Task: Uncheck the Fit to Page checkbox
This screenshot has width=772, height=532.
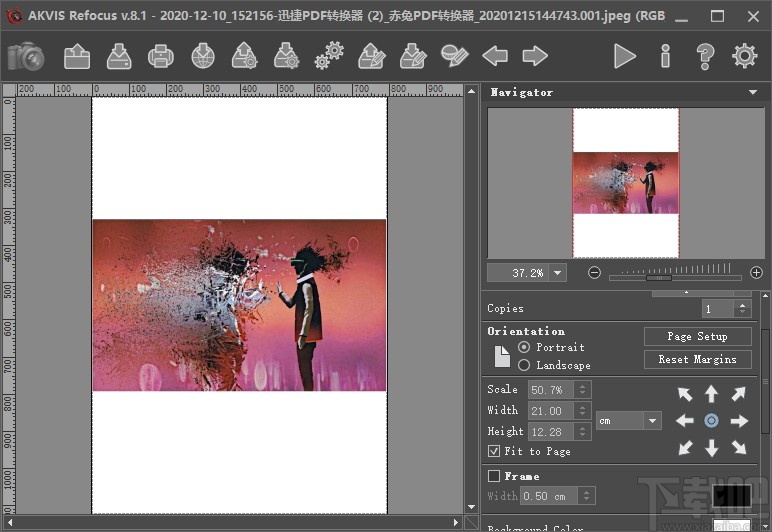Action: (x=494, y=451)
